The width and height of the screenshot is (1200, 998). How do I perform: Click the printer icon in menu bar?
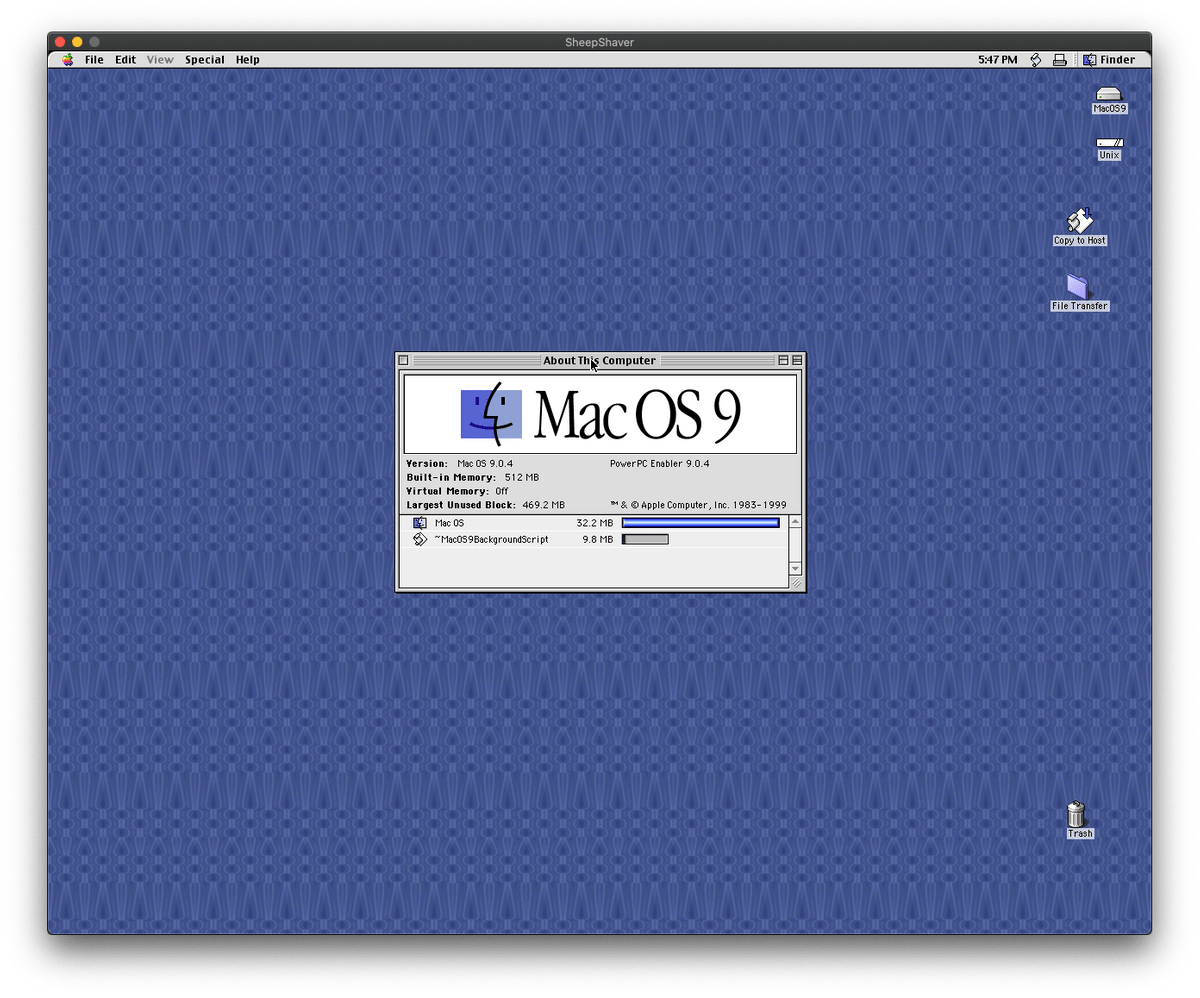(1060, 60)
